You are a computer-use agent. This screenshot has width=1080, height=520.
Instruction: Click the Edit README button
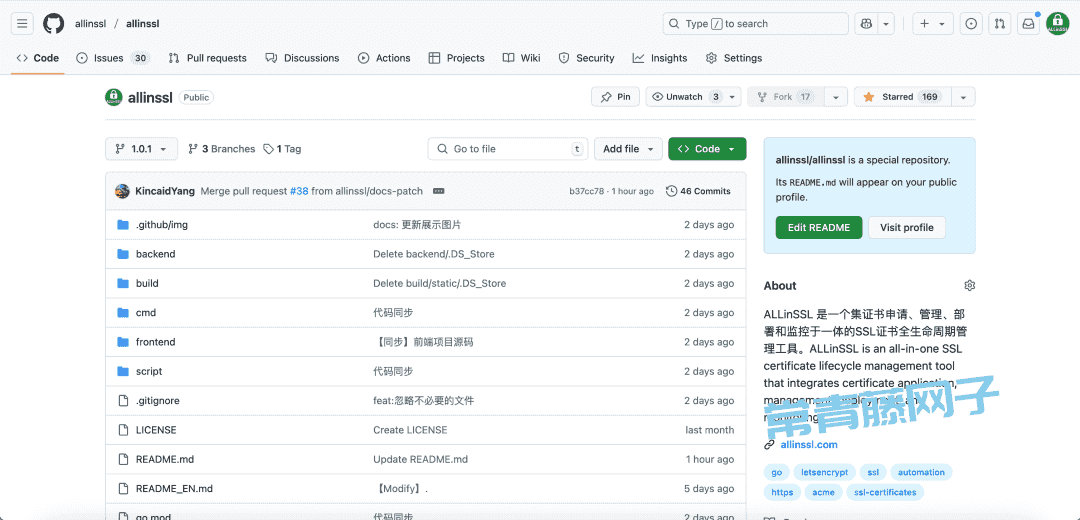point(819,227)
